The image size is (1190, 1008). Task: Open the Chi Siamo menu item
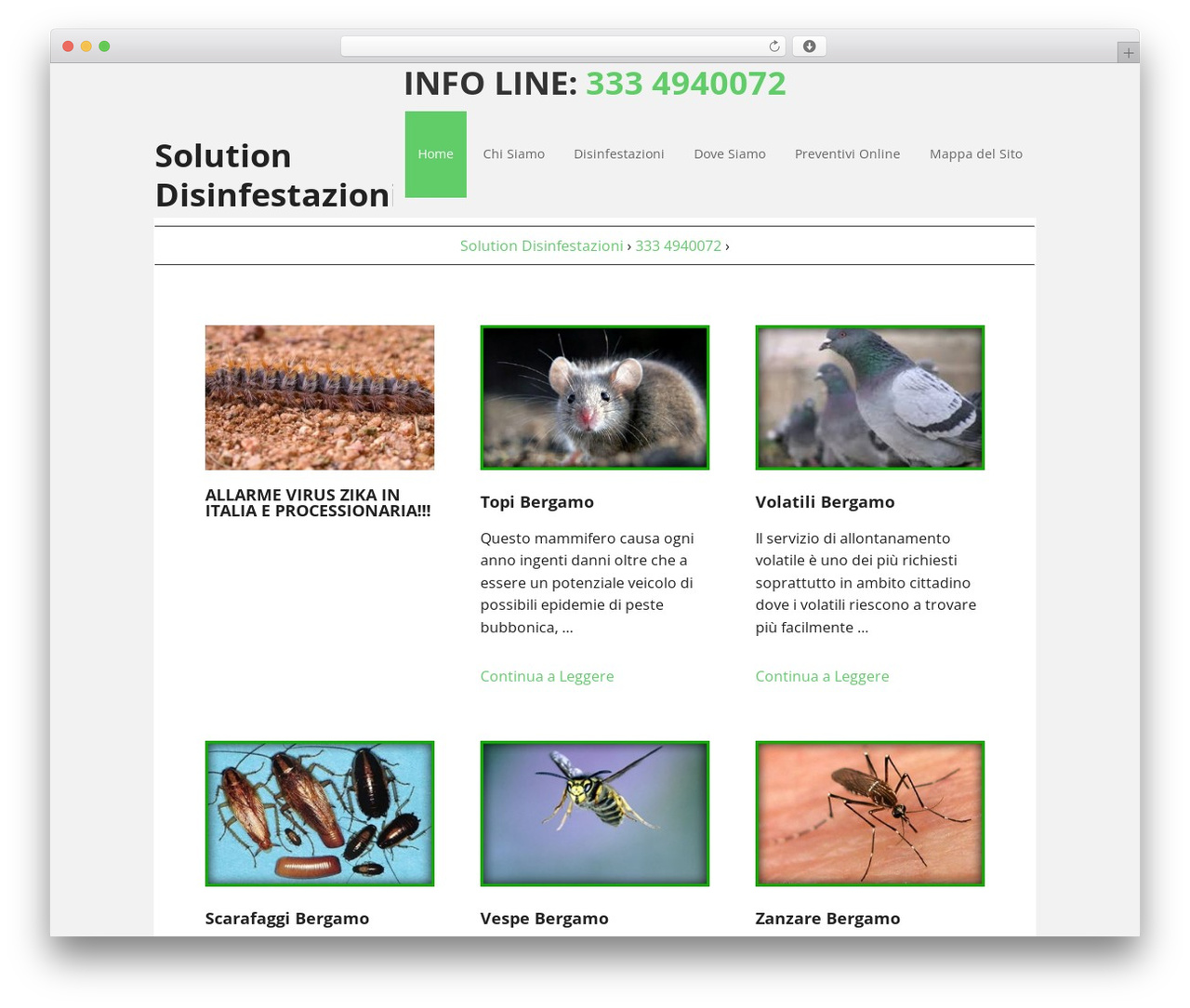[514, 154]
